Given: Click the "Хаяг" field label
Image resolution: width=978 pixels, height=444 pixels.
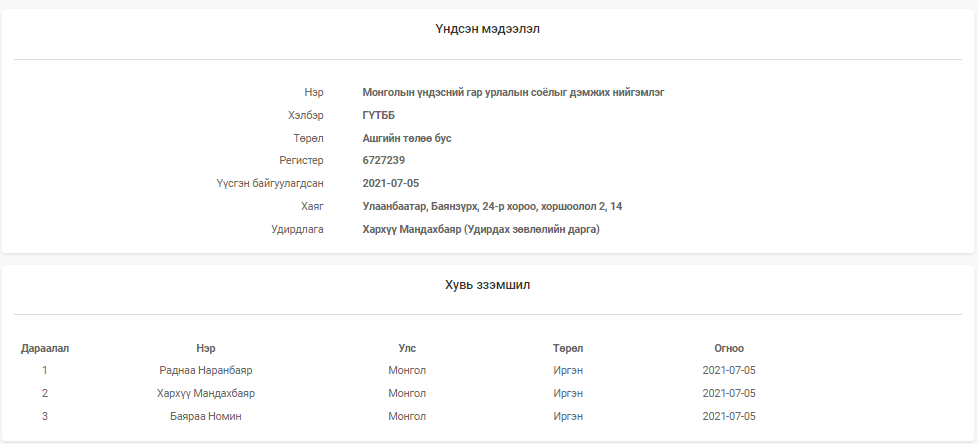Looking at the screenshot, I should [312, 206].
